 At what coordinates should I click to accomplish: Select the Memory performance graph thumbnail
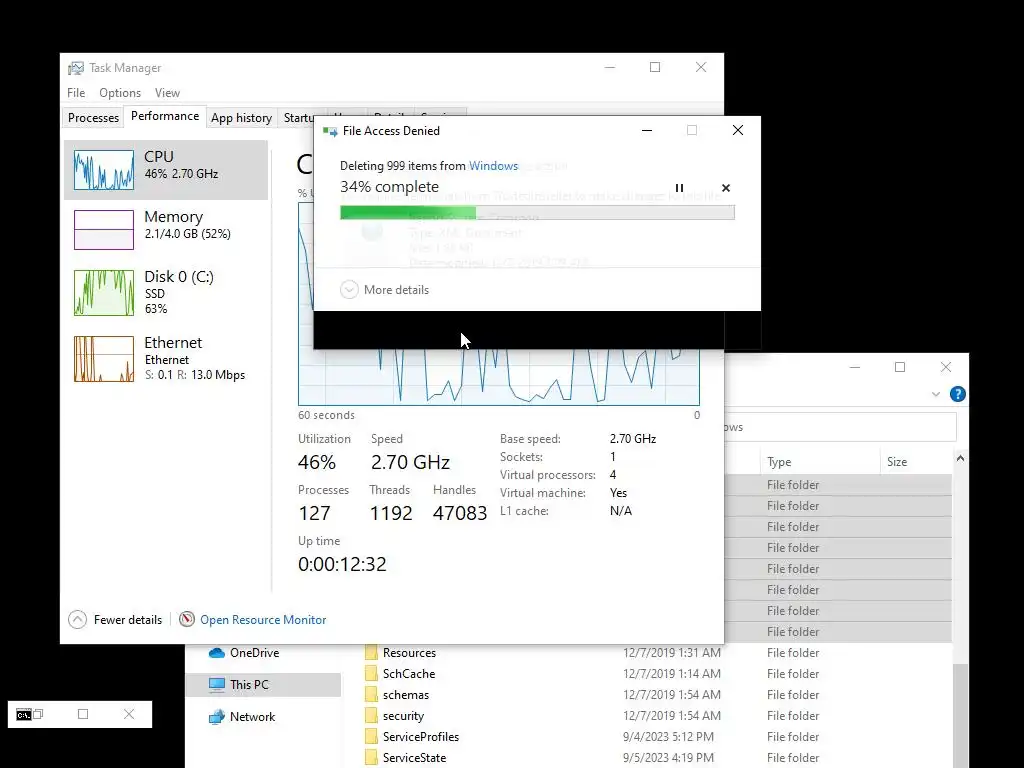[104, 230]
